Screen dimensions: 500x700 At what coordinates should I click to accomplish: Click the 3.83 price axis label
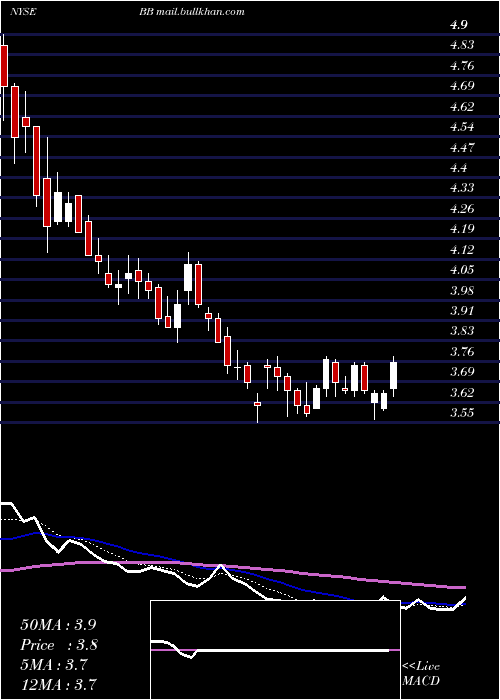pyautogui.click(x=462, y=331)
